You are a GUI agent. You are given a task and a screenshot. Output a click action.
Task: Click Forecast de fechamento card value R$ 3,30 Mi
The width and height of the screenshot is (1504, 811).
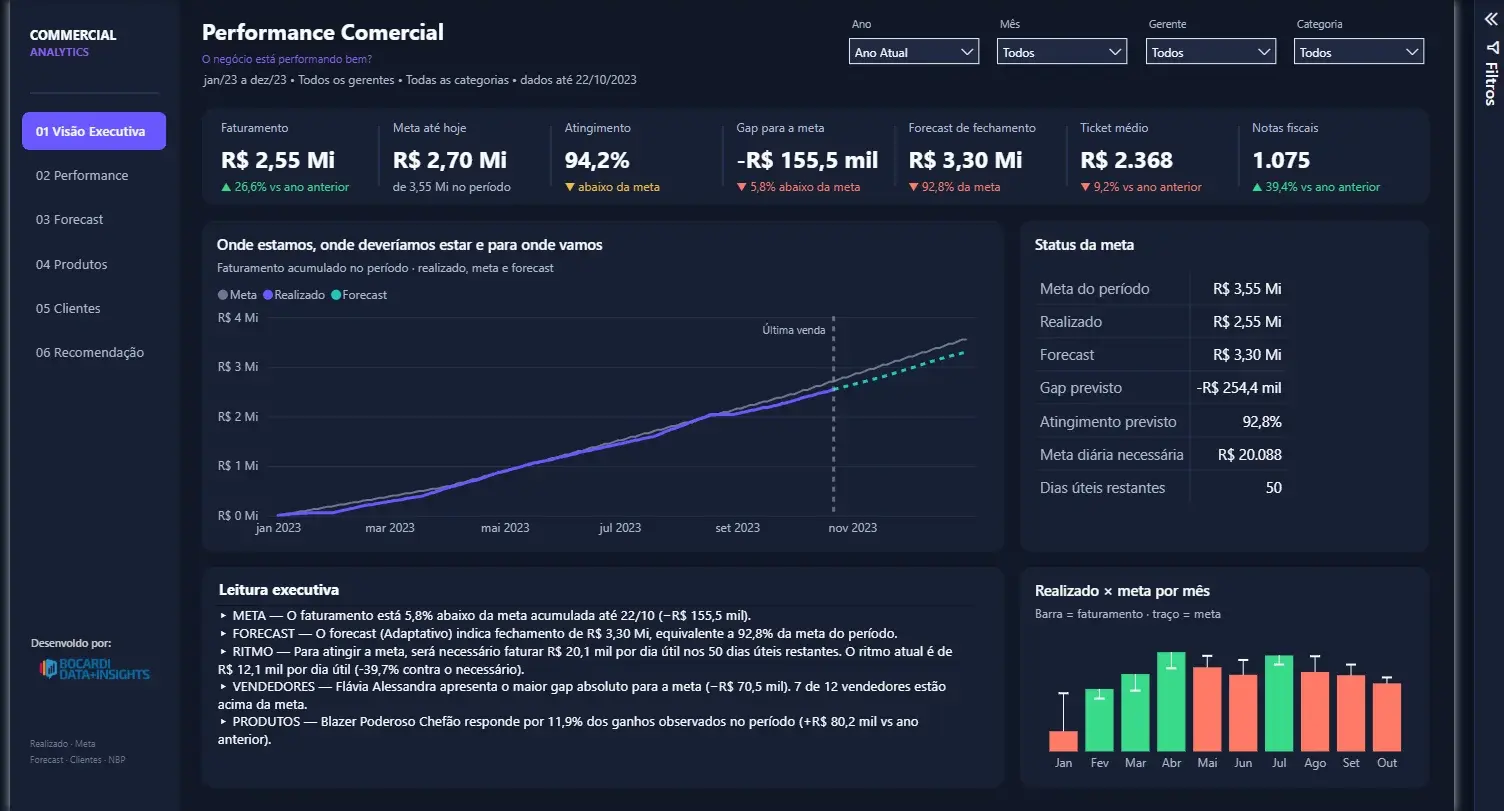click(966, 160)
